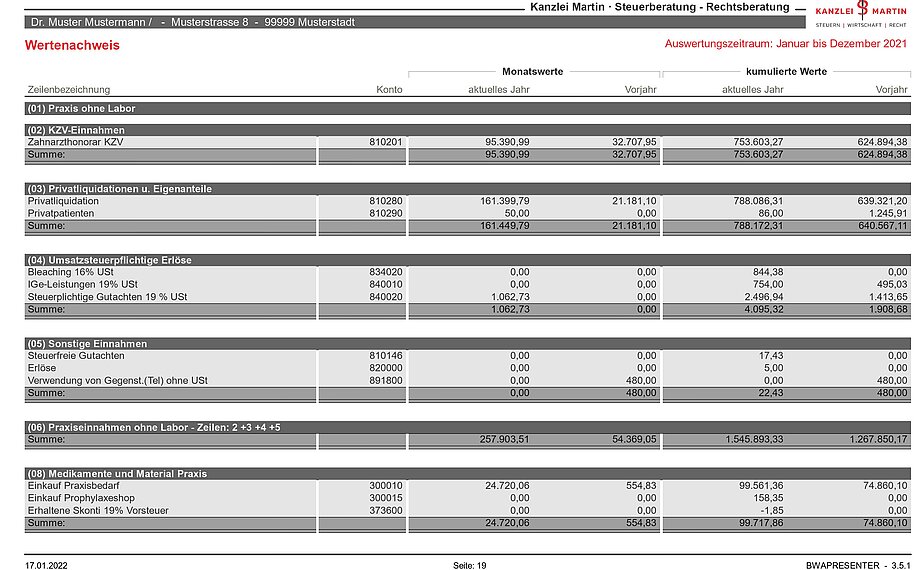This screenshot has width=920, height=570.
Task: Click cumulative value 99.561,36
Action: (761, 486)
